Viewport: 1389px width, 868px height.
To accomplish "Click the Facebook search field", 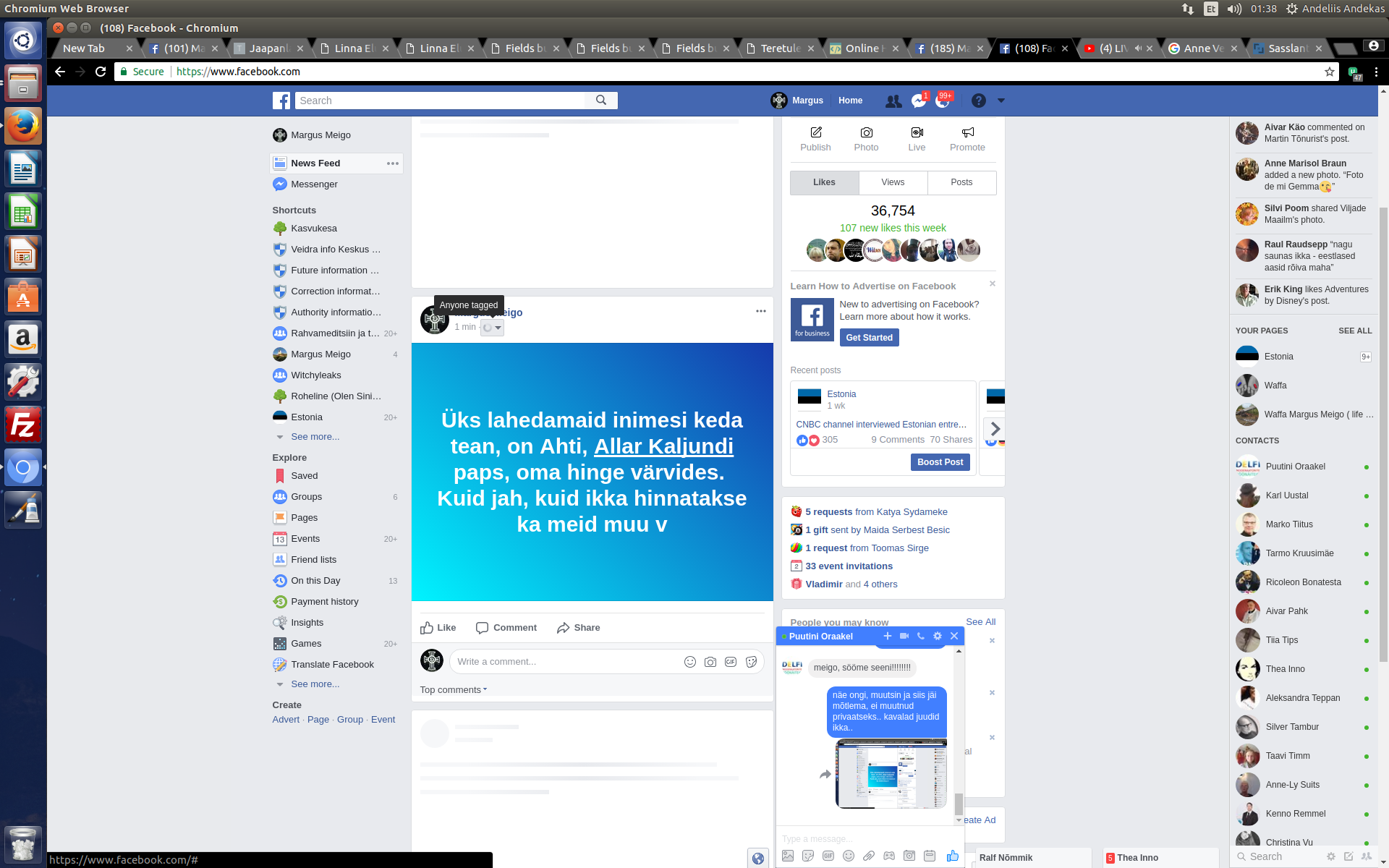I will pos(440,101).
